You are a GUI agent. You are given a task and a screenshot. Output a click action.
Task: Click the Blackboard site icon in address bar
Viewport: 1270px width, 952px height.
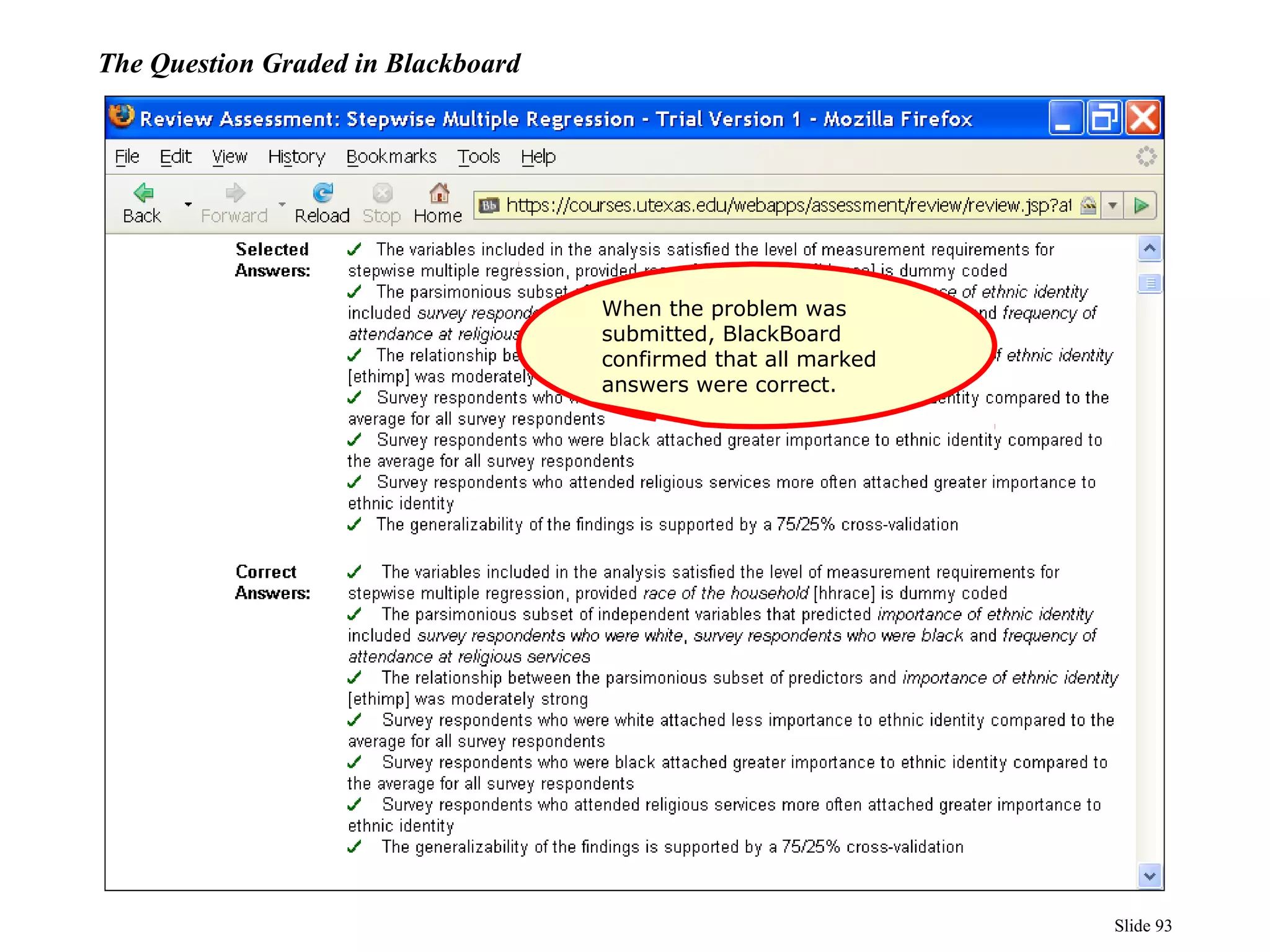[489, 206]
